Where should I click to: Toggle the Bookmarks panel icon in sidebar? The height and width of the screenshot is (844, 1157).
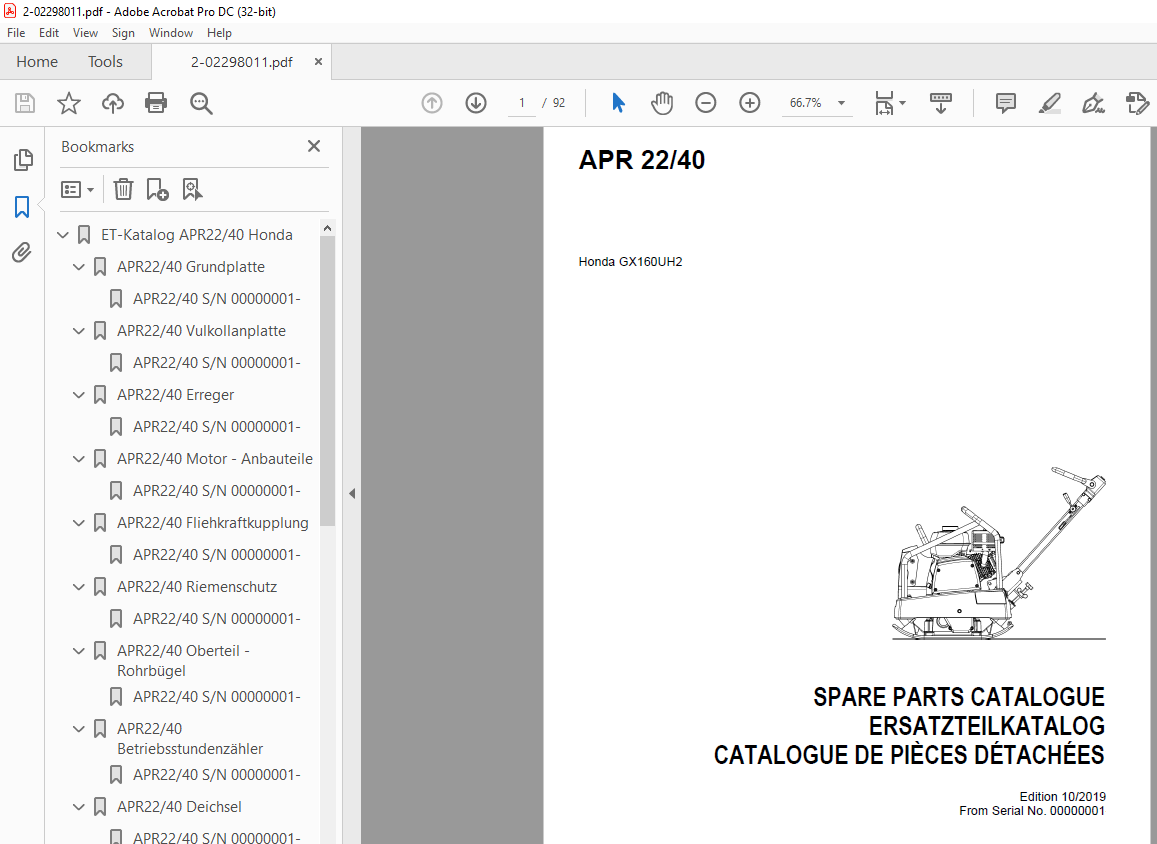pos(22,207)
